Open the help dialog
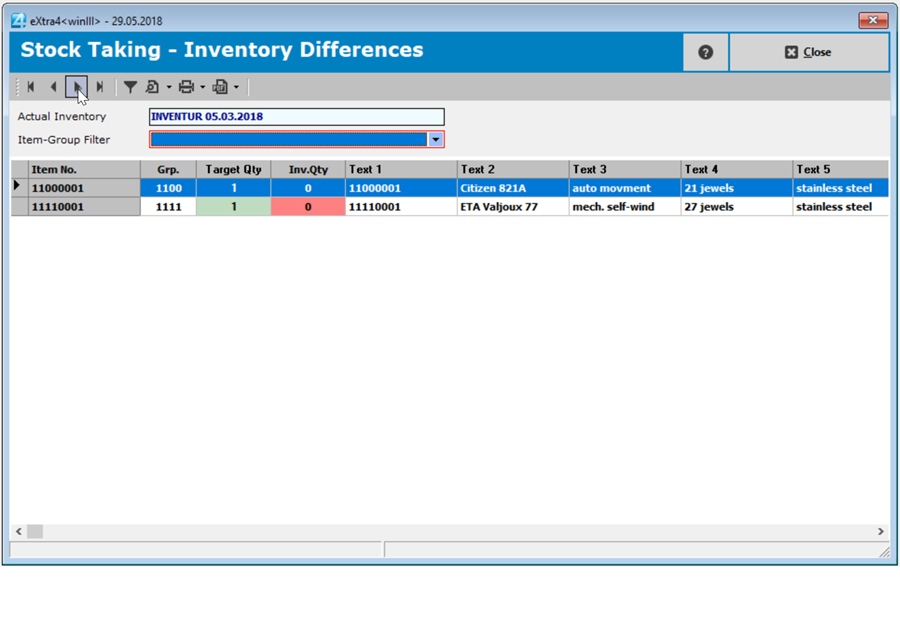Viewport: 900px width, 640px height. tap(705, 52)
